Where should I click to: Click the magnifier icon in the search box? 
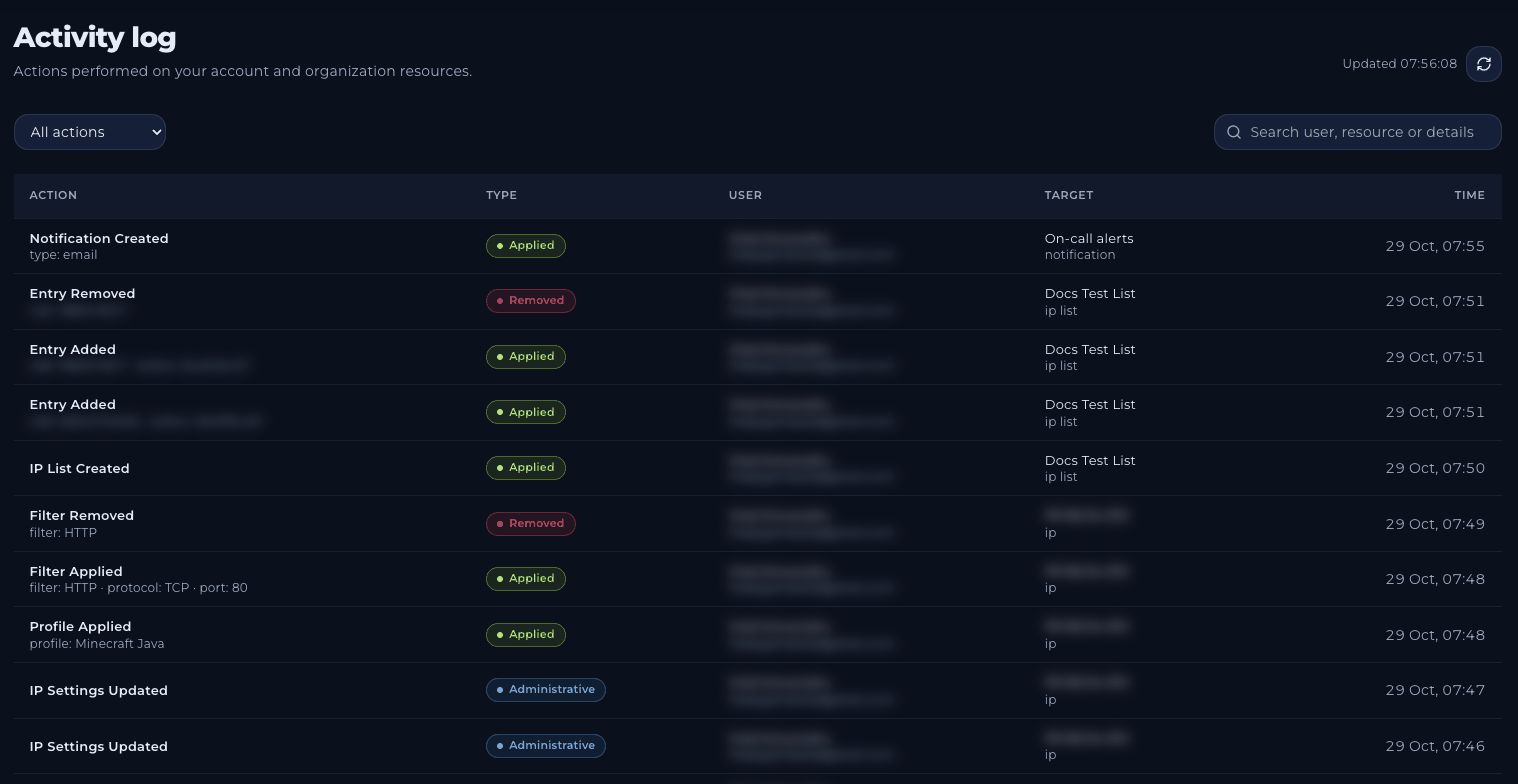[x=1234, y=132]
